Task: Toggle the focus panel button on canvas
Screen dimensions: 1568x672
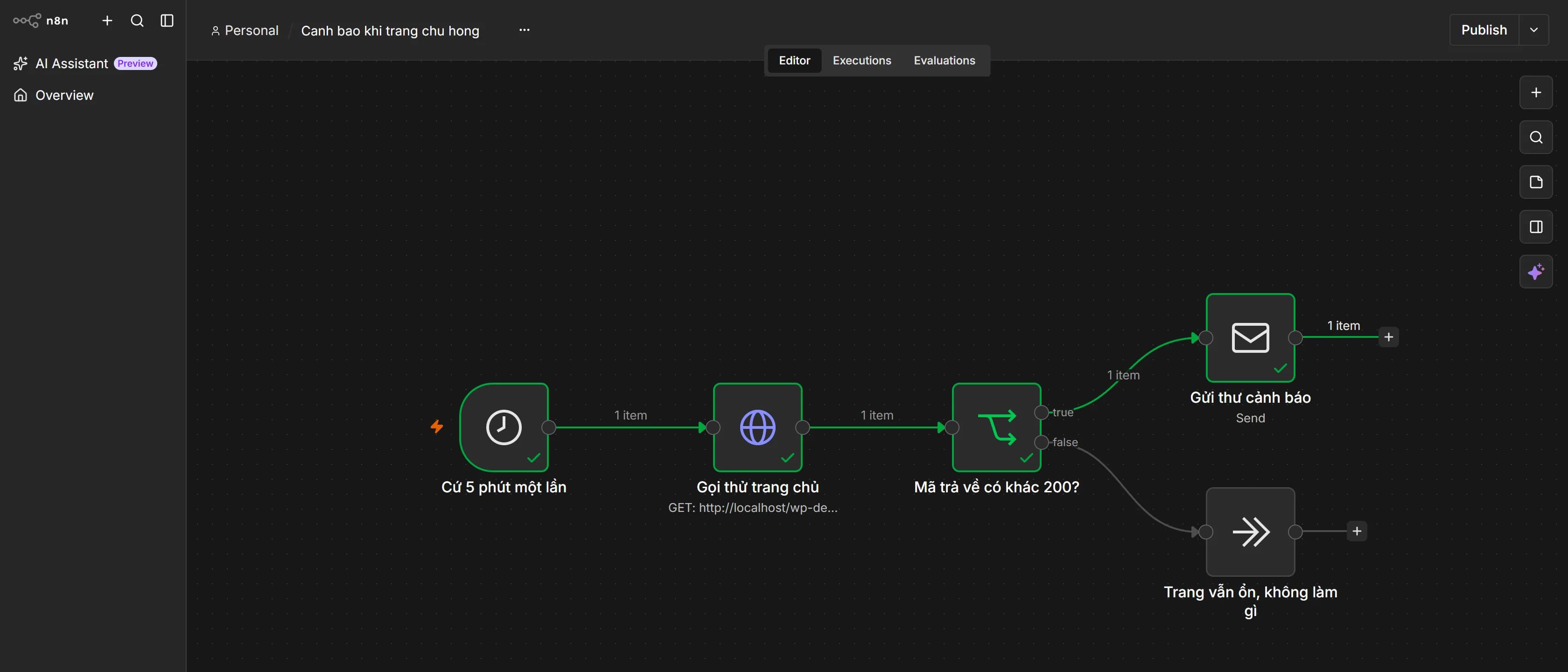Action: (x=1536, y=227)
